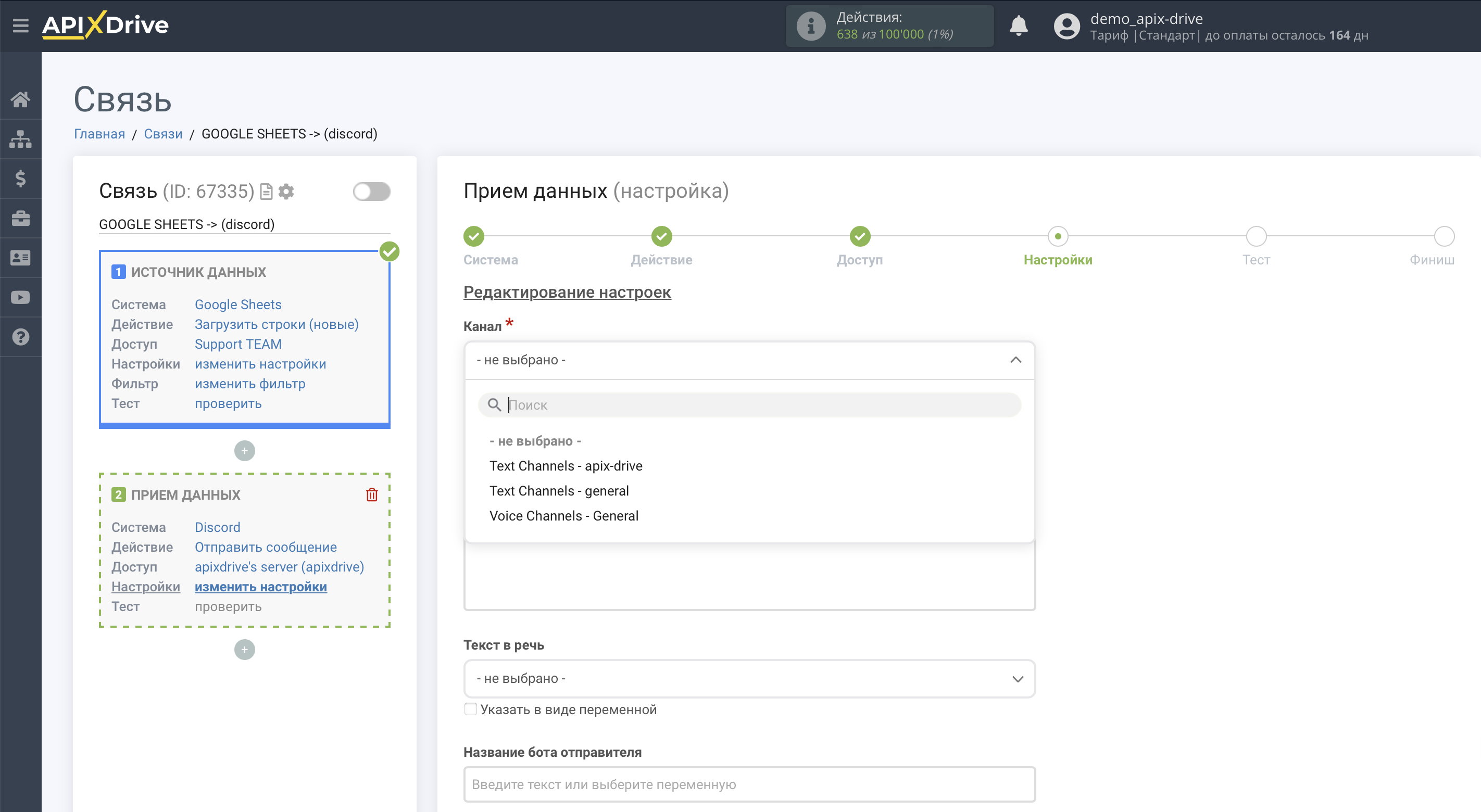Click source 'проверить' test link
Viewport: 1481px width, 812px height.
[x=228, y=404]
